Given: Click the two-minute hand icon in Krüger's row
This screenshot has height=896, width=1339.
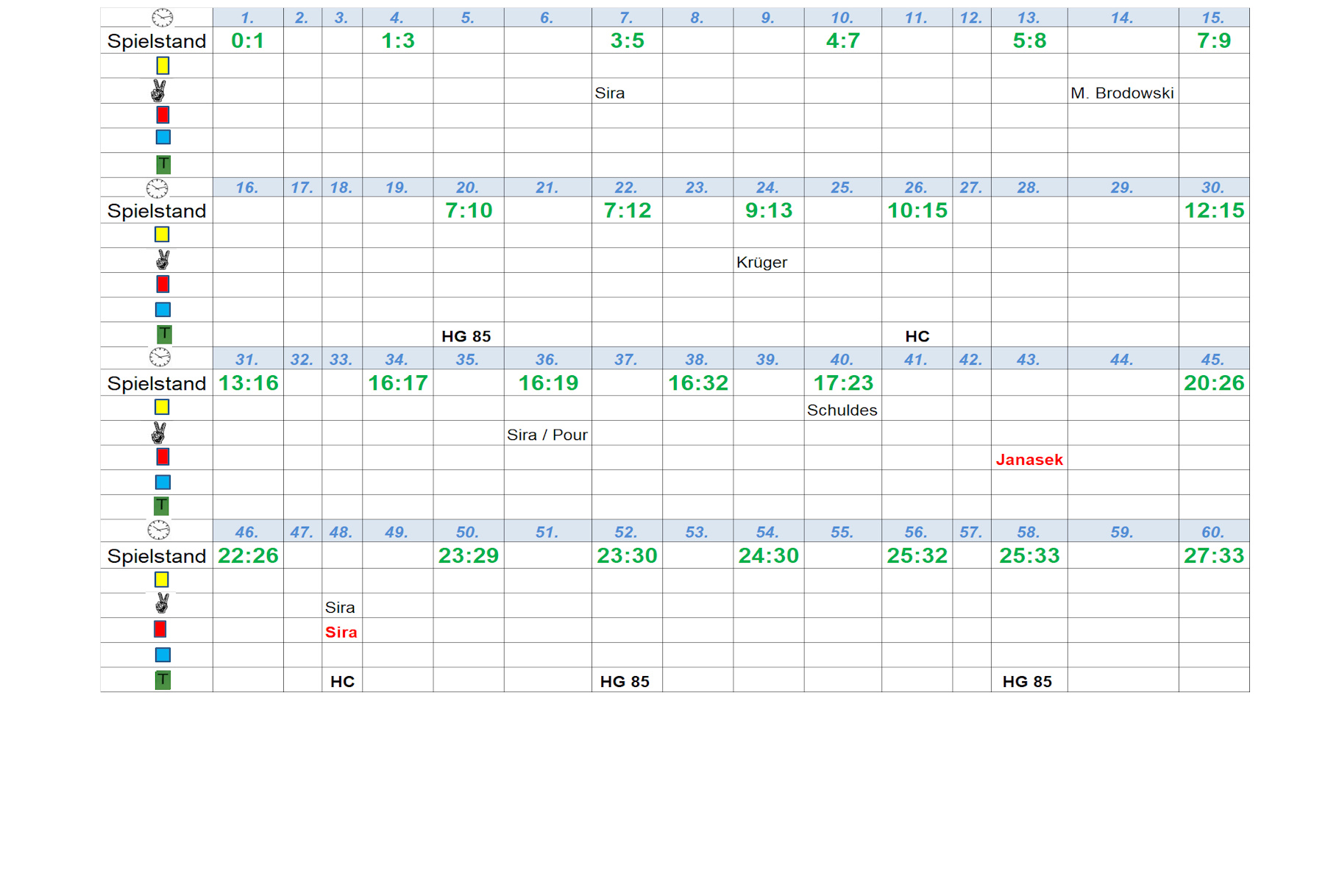Looking at the screenshot, I should pyautogui.click(x=163, y=260).
